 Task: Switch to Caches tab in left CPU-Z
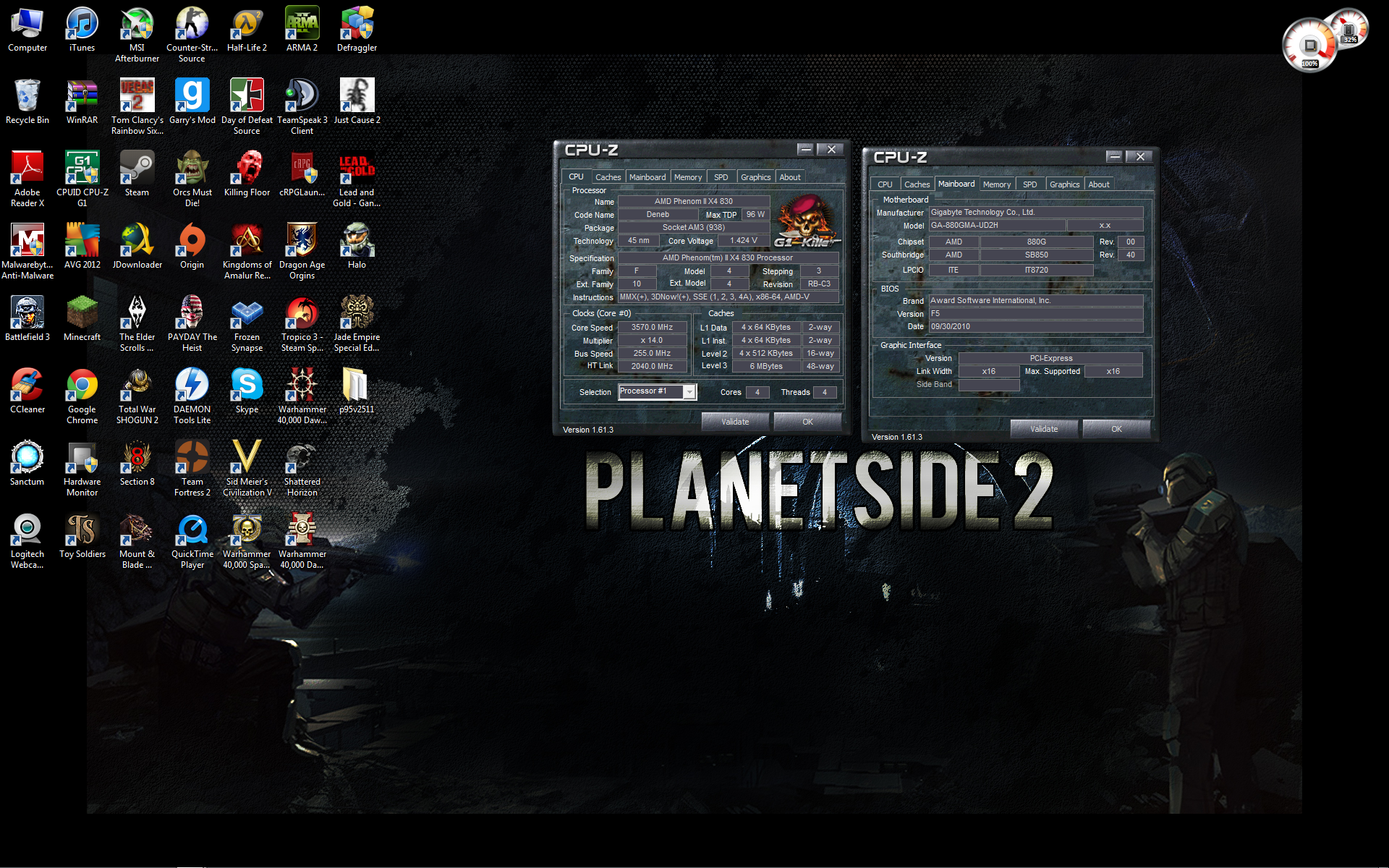coord(608,177)
